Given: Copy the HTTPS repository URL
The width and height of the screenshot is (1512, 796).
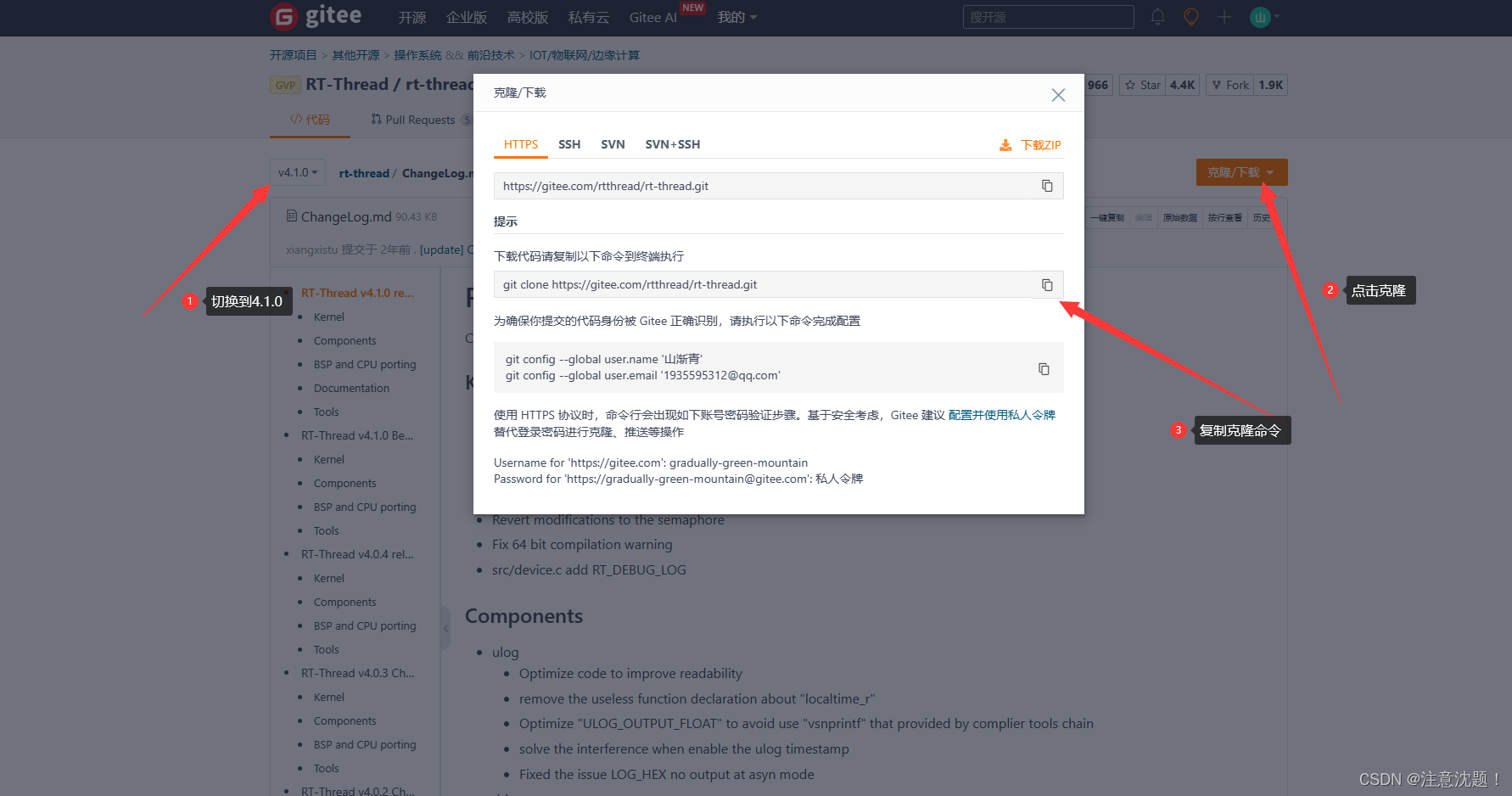Looking at the screenshot, I should click(1047, 186).
